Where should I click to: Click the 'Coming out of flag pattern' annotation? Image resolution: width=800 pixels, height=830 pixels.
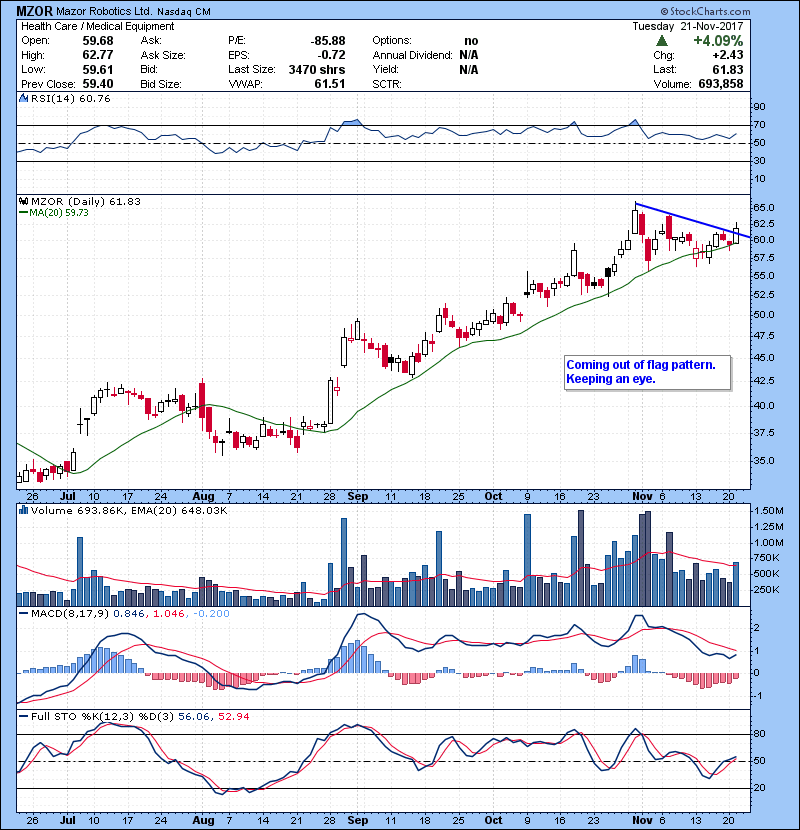(x=641, y=365)
